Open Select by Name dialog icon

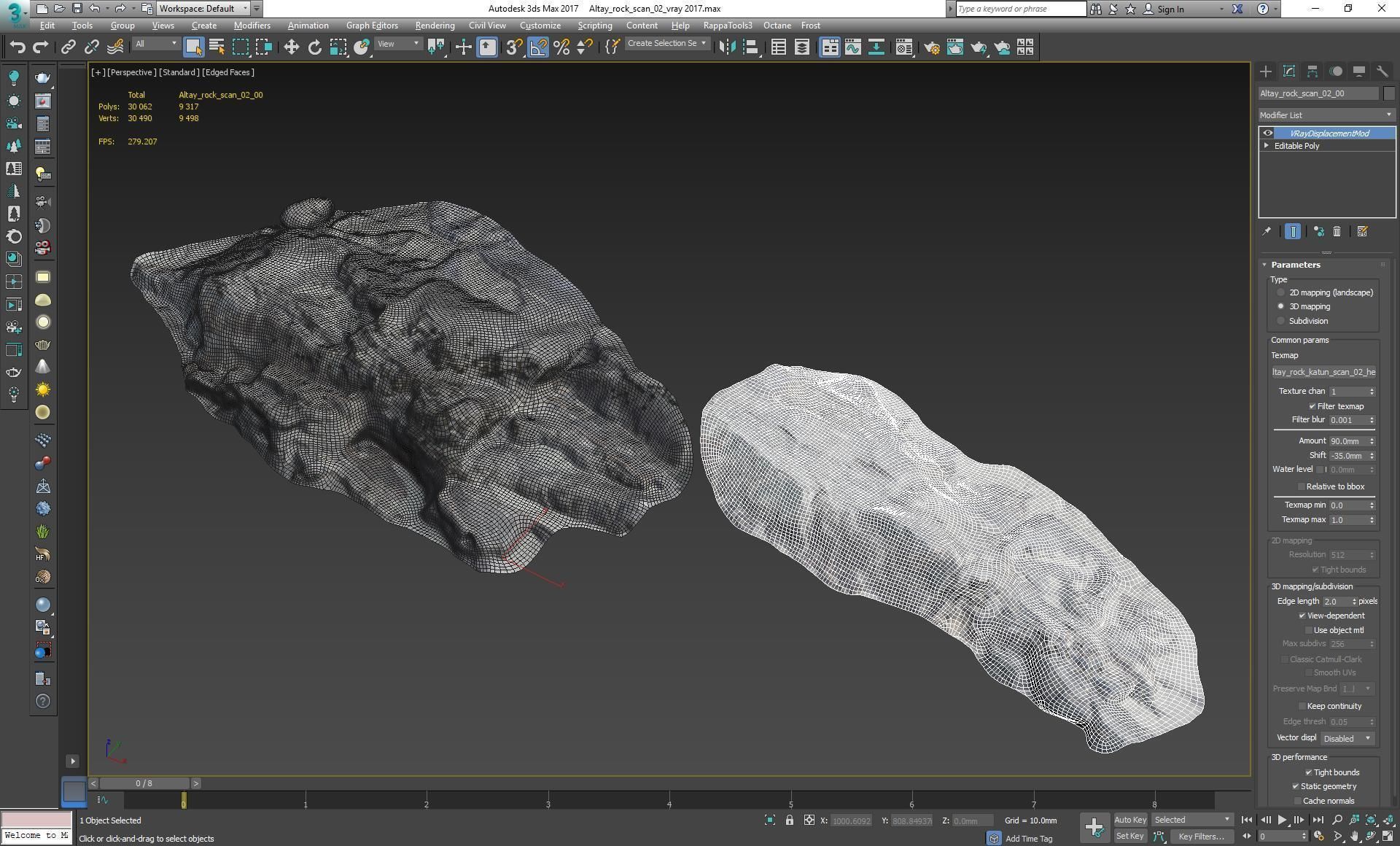click(x=217, y=47)
